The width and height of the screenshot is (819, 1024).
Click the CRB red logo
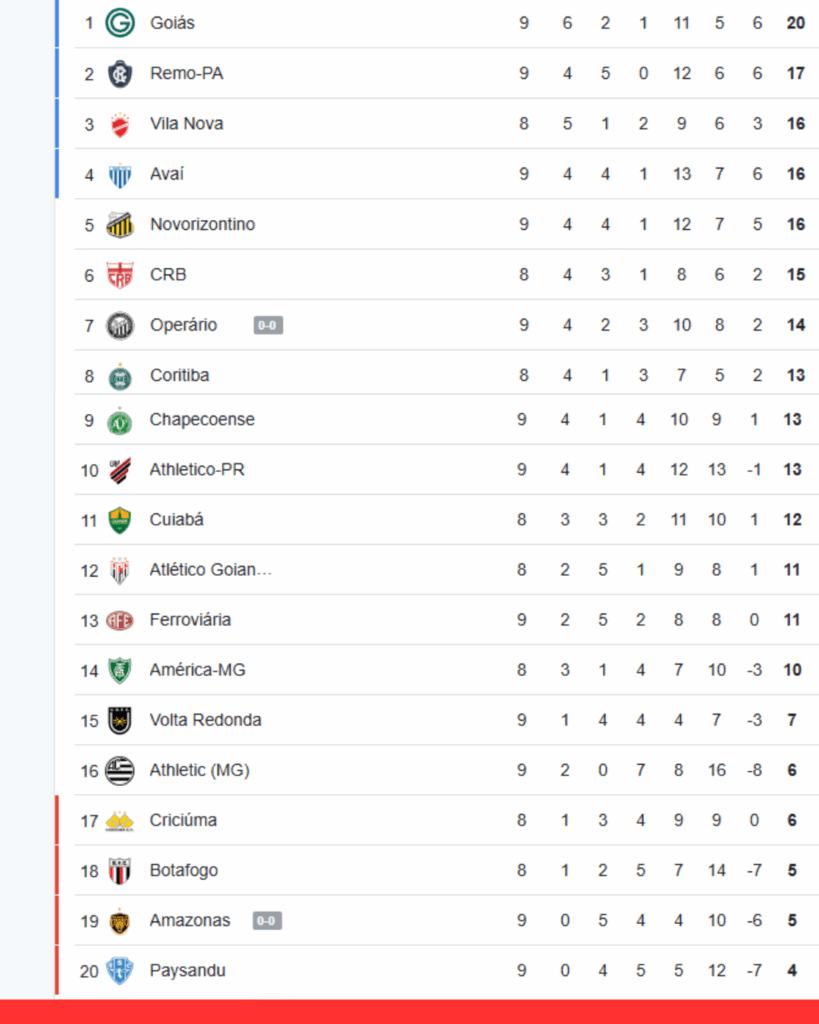coord(120,275)
